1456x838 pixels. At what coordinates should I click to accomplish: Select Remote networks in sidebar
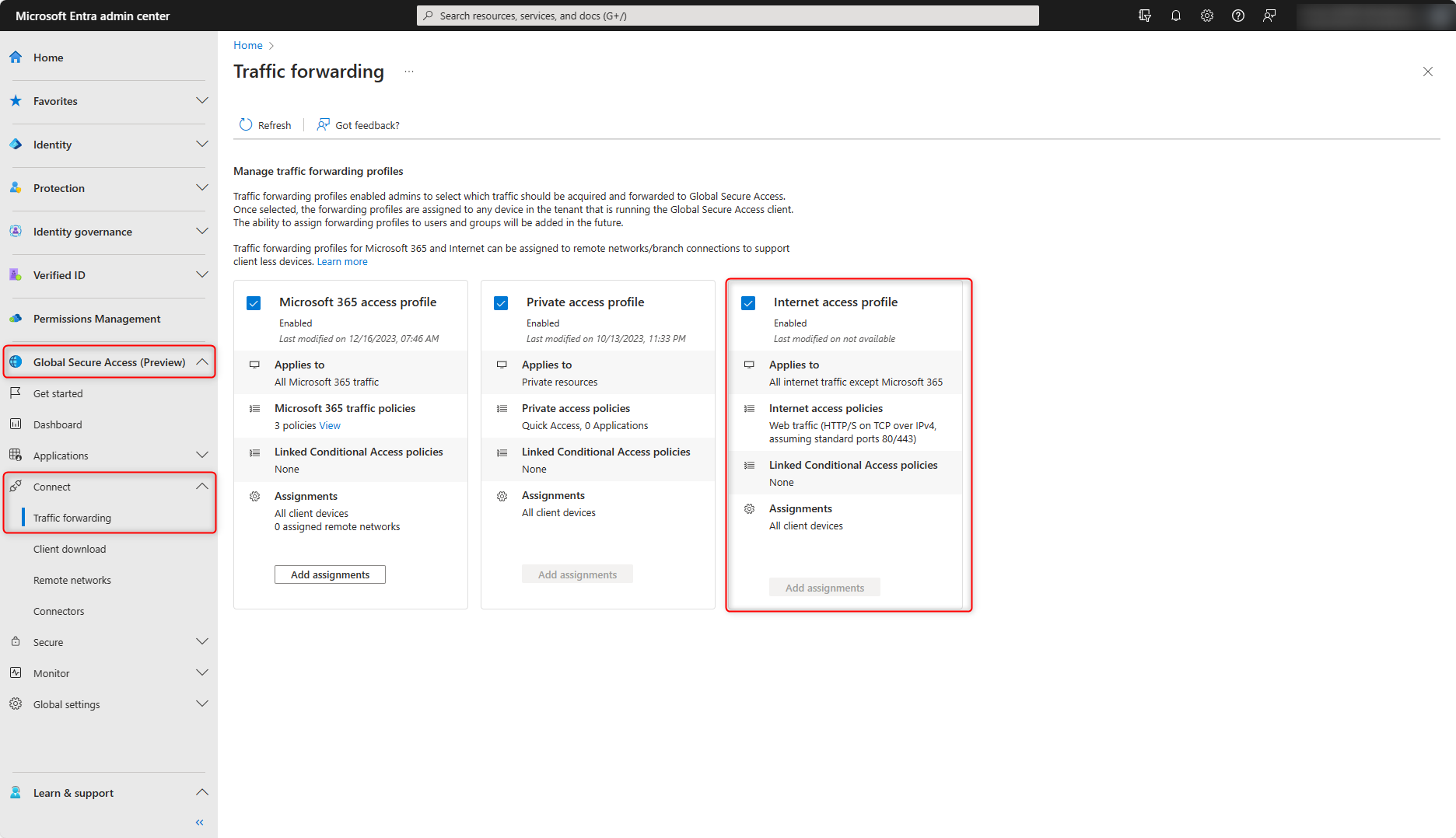72,579
